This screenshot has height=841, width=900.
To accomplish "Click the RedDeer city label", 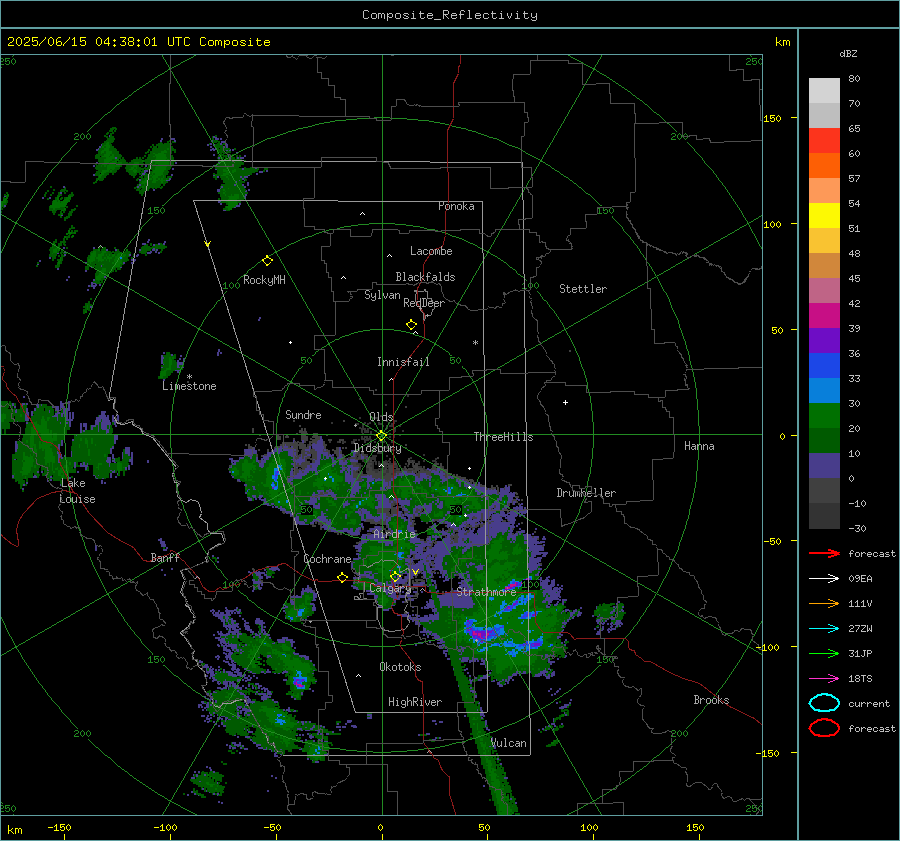I will (x=424, y=303).
